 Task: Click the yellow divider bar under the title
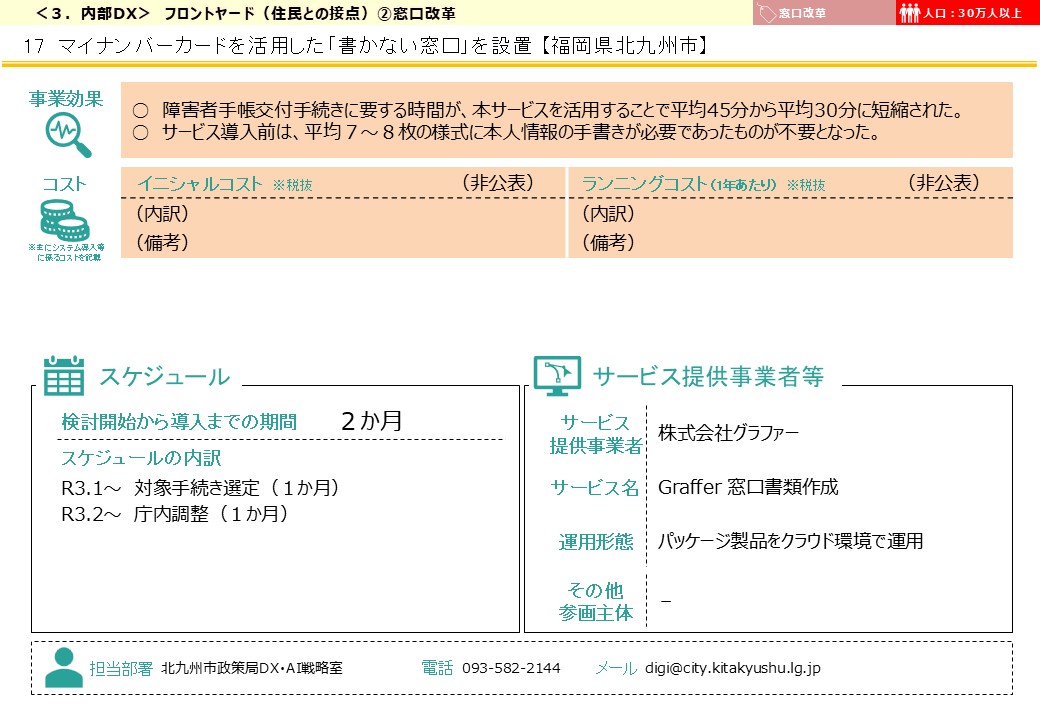coord(520,63)
